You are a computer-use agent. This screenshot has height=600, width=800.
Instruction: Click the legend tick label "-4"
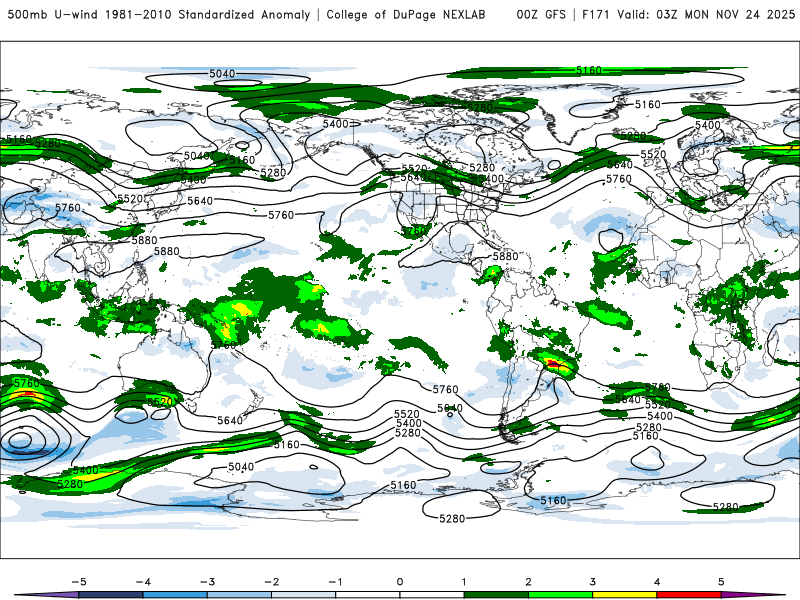pos(143,582)
